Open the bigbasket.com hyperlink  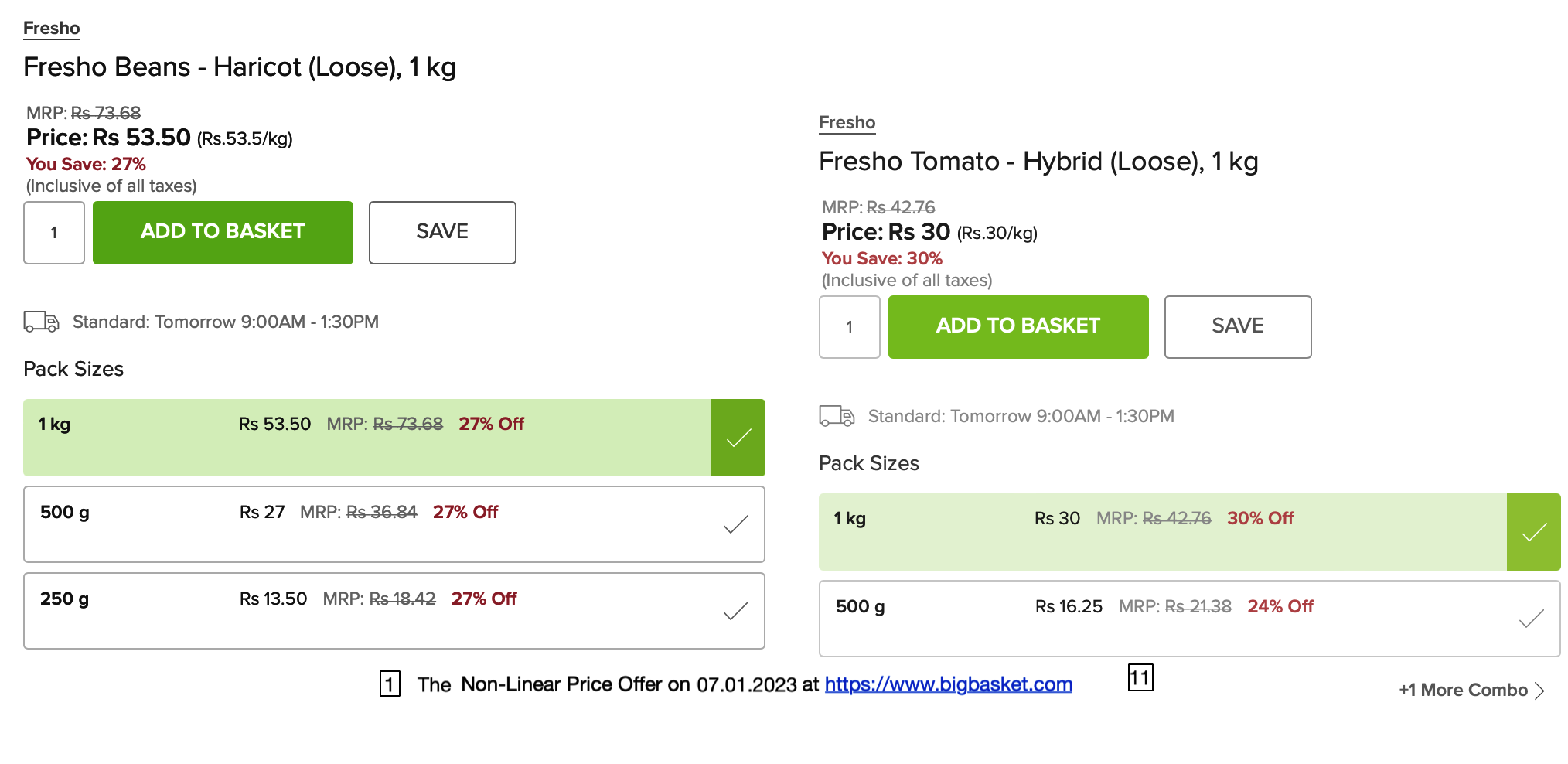click(948, 684)
